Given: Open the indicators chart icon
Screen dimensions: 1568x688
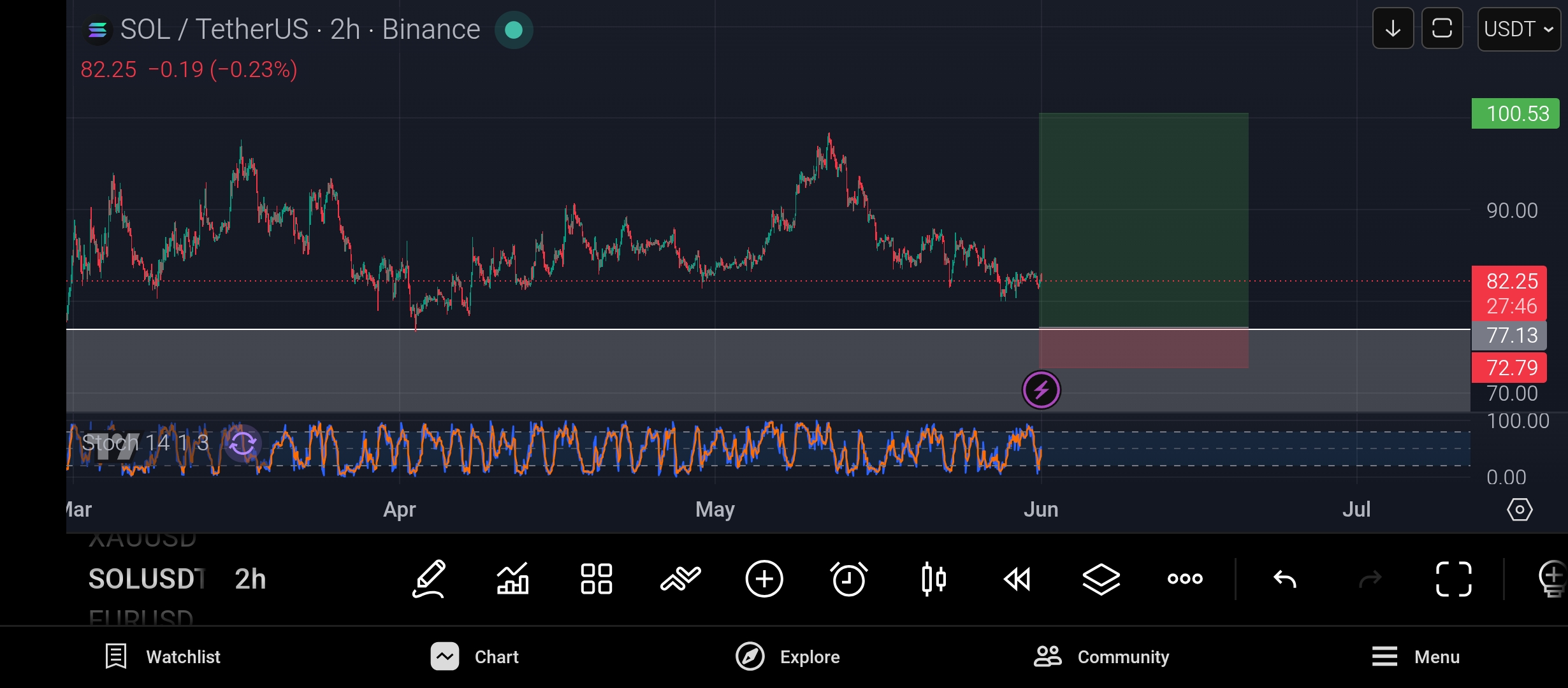Looking at the screenshot, I should click(513, 579).
